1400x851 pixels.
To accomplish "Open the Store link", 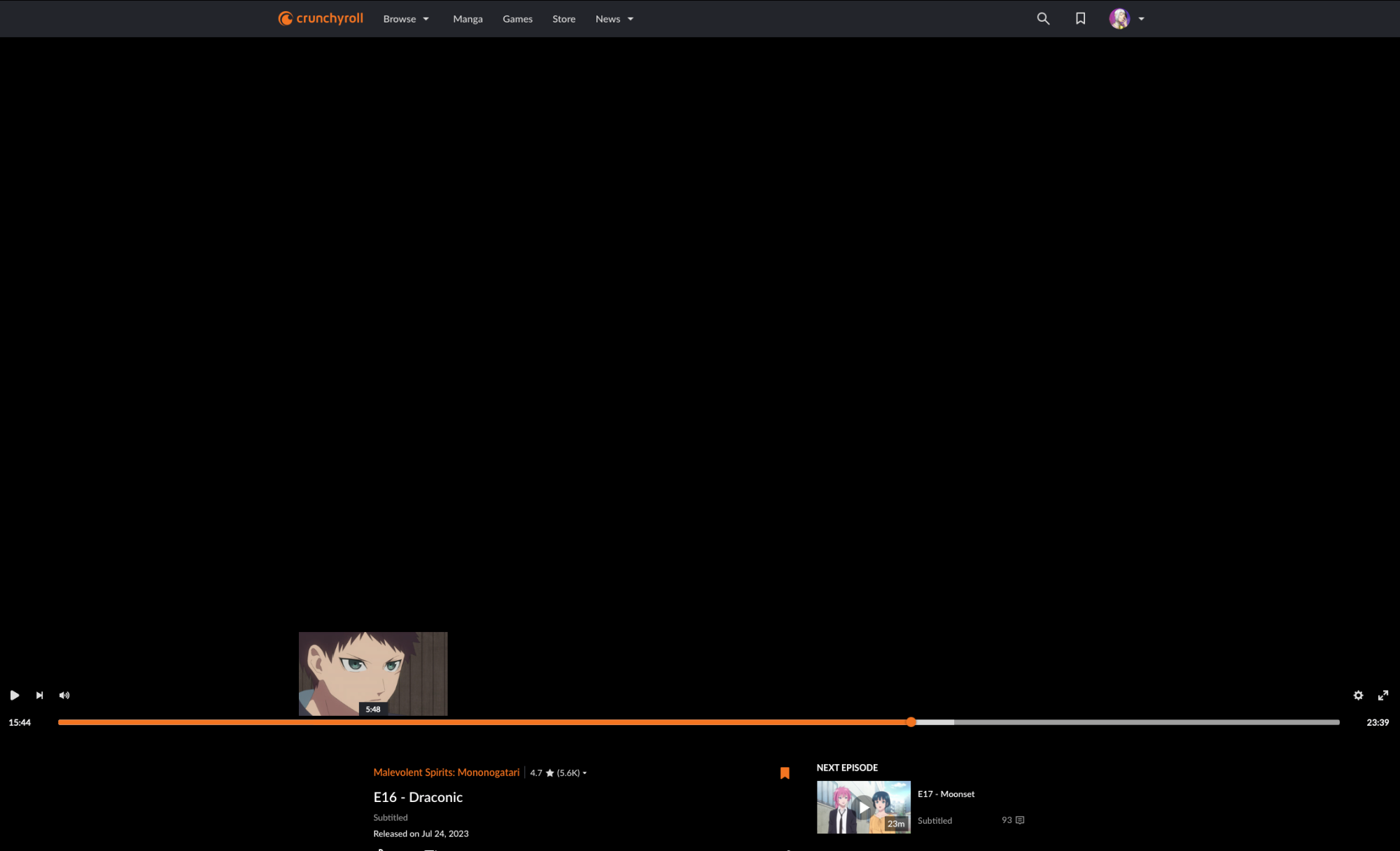I will (x=563, y=19).
